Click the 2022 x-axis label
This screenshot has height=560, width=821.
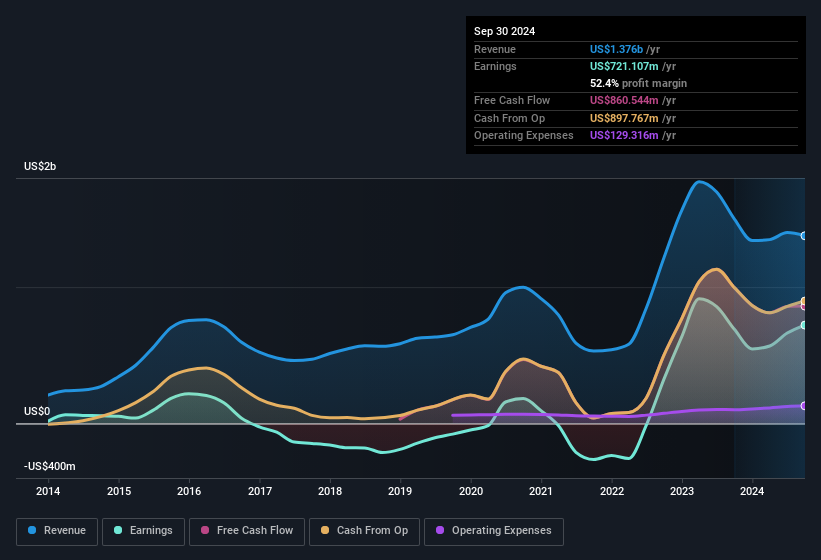612,491
